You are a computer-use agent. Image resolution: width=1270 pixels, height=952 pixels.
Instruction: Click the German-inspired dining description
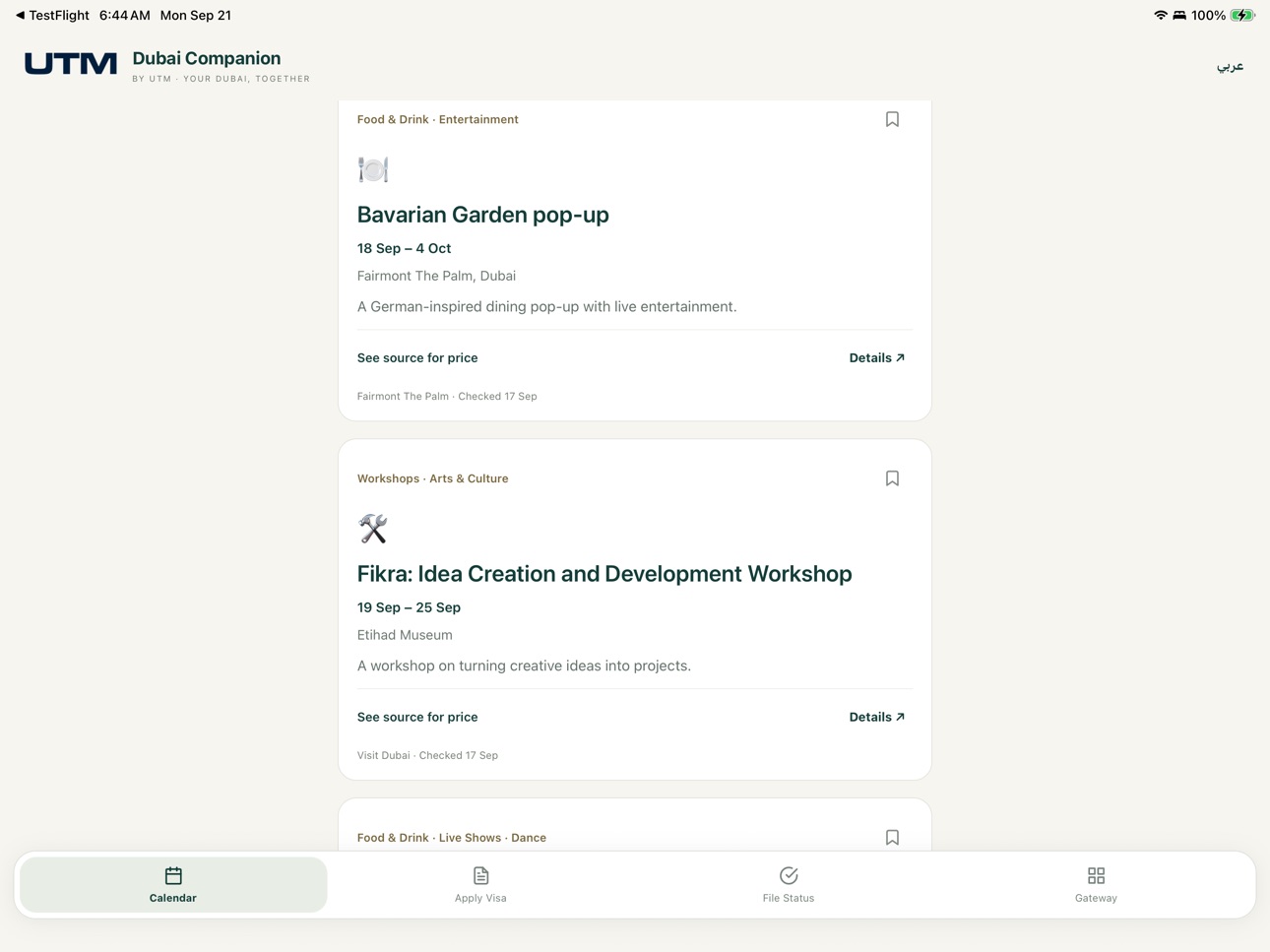(547, 307)
